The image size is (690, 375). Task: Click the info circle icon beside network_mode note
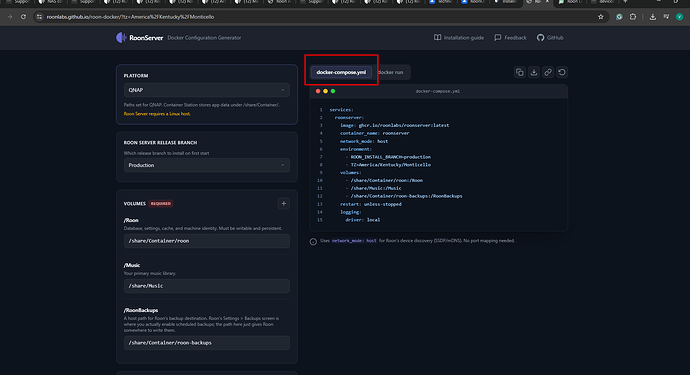313,241
